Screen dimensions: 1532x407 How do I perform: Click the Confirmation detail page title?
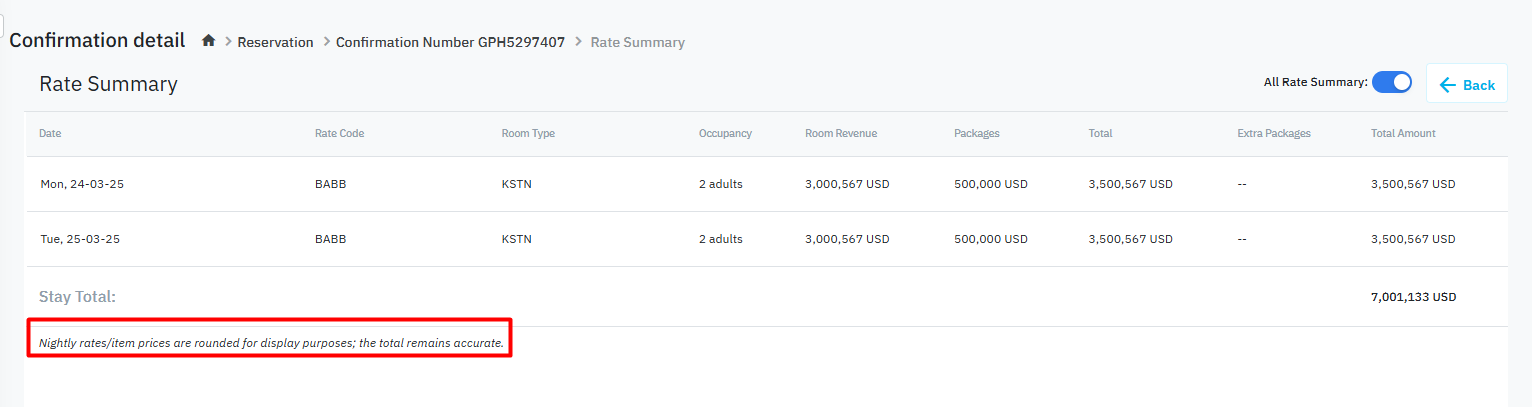click(x=97, y=41)
